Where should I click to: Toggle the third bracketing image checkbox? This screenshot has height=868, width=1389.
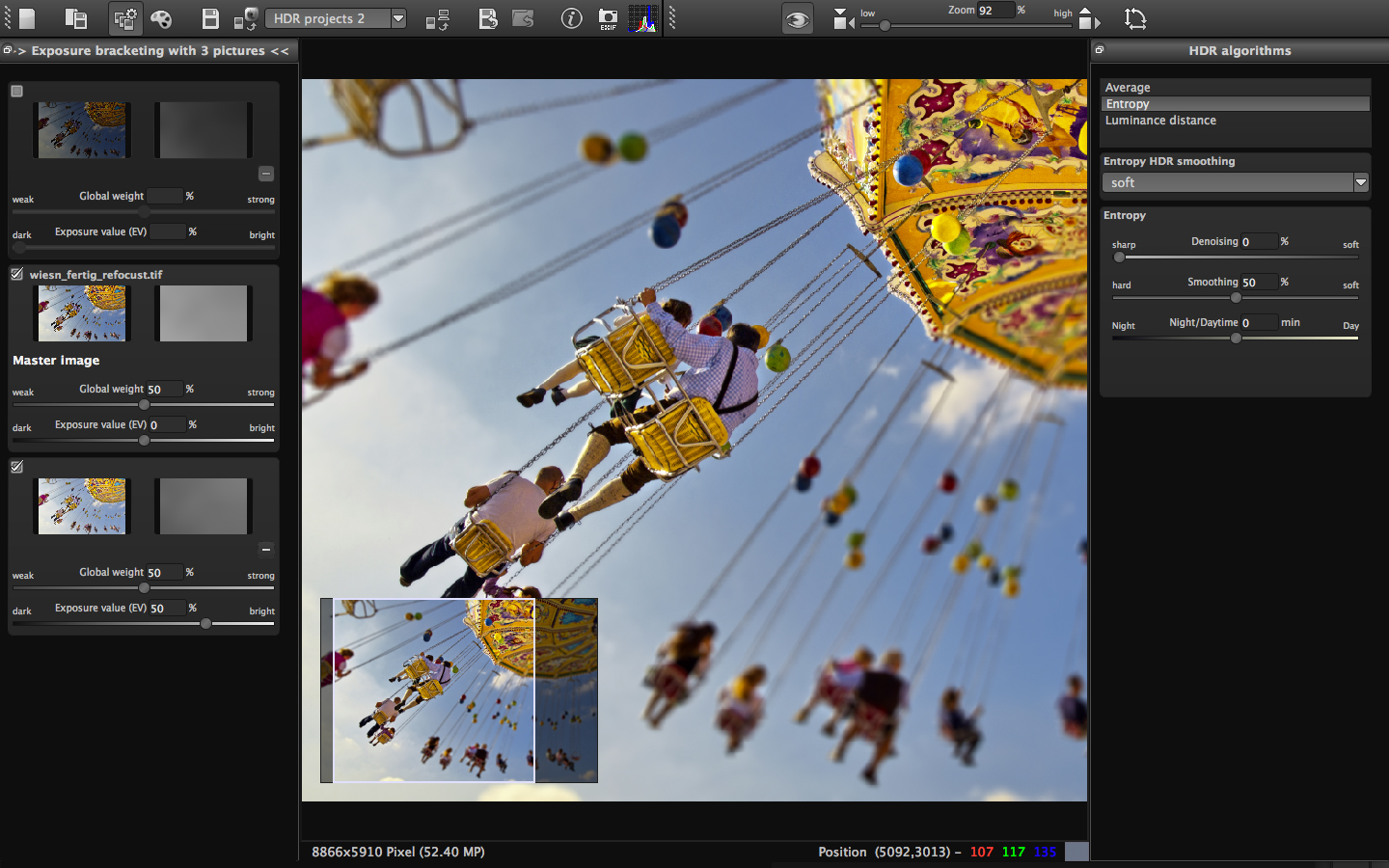click(x=16, y=467)
